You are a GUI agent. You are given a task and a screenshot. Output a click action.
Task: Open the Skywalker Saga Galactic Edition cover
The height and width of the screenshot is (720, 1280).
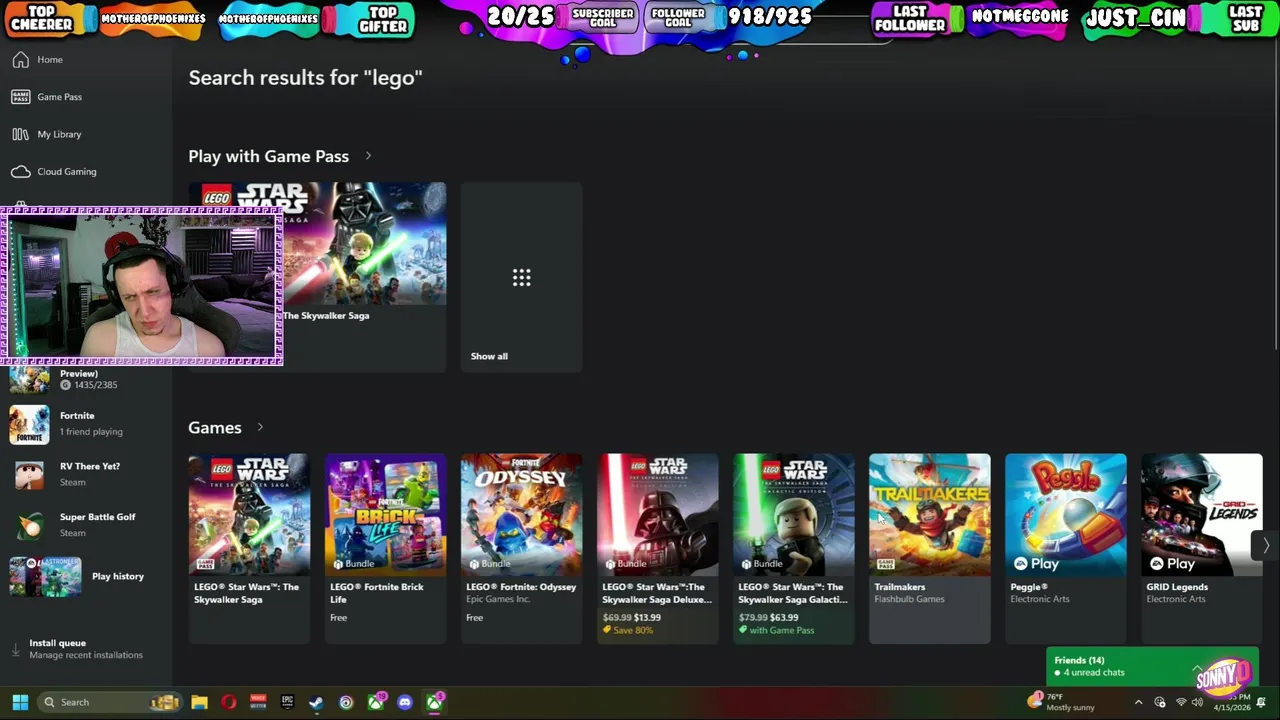coord(793,515)
